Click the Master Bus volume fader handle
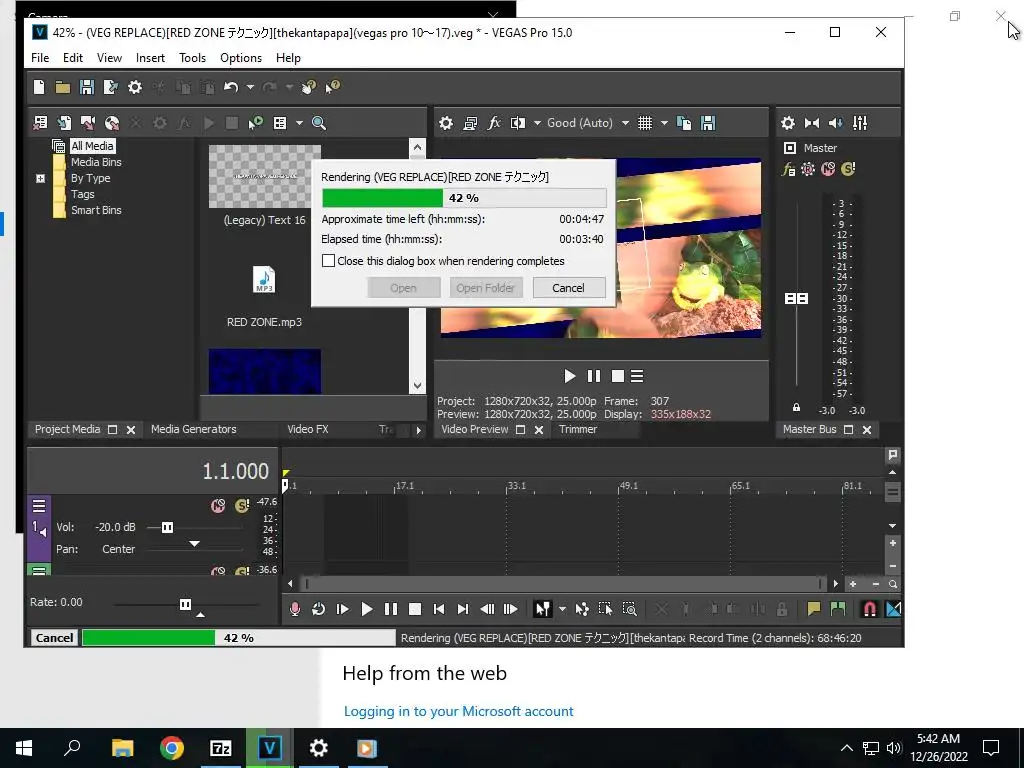Image resolution: width=1024 pixels, height=768 pixels. coord(796,298)
